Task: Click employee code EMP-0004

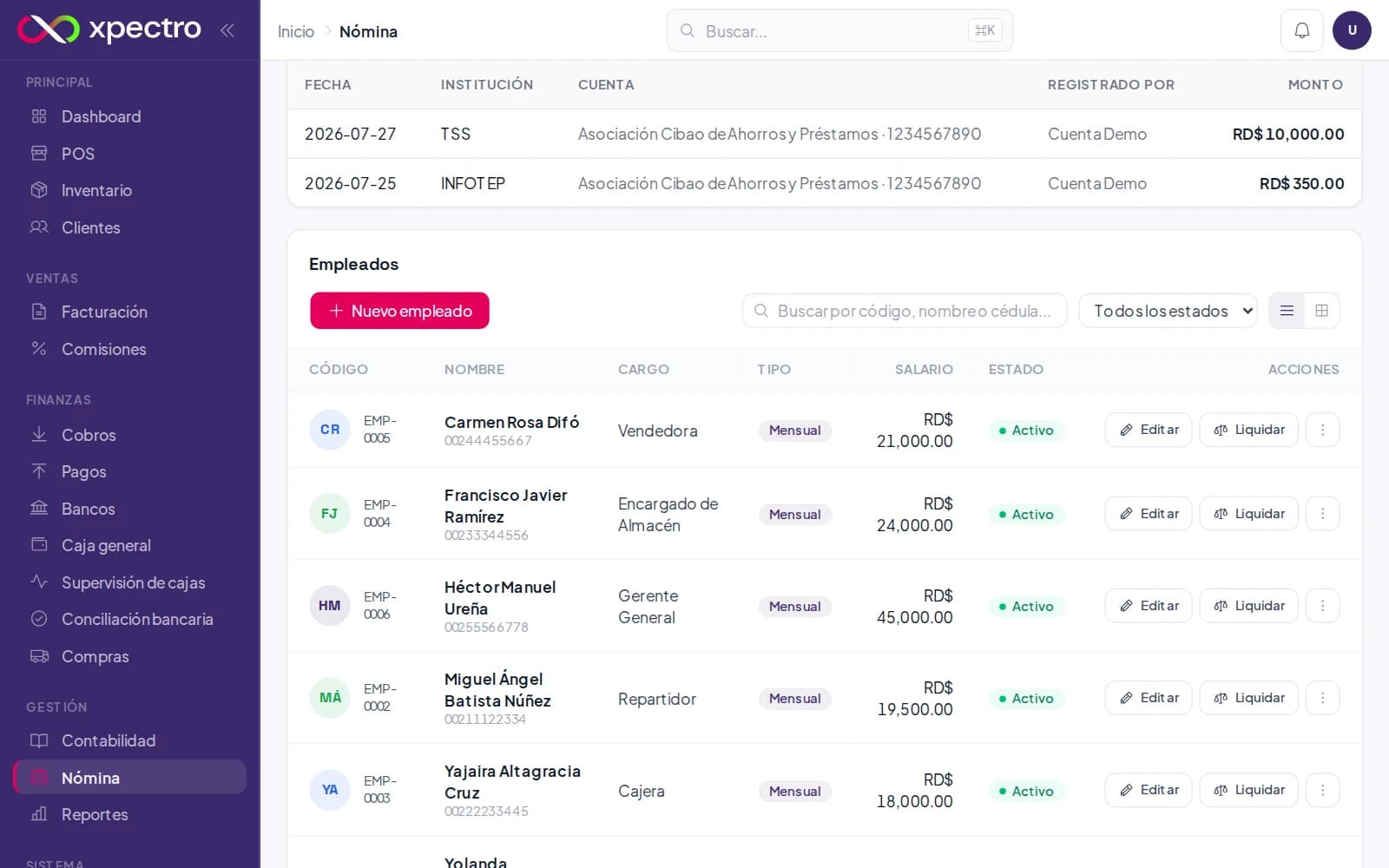Action: pos(379,513)
